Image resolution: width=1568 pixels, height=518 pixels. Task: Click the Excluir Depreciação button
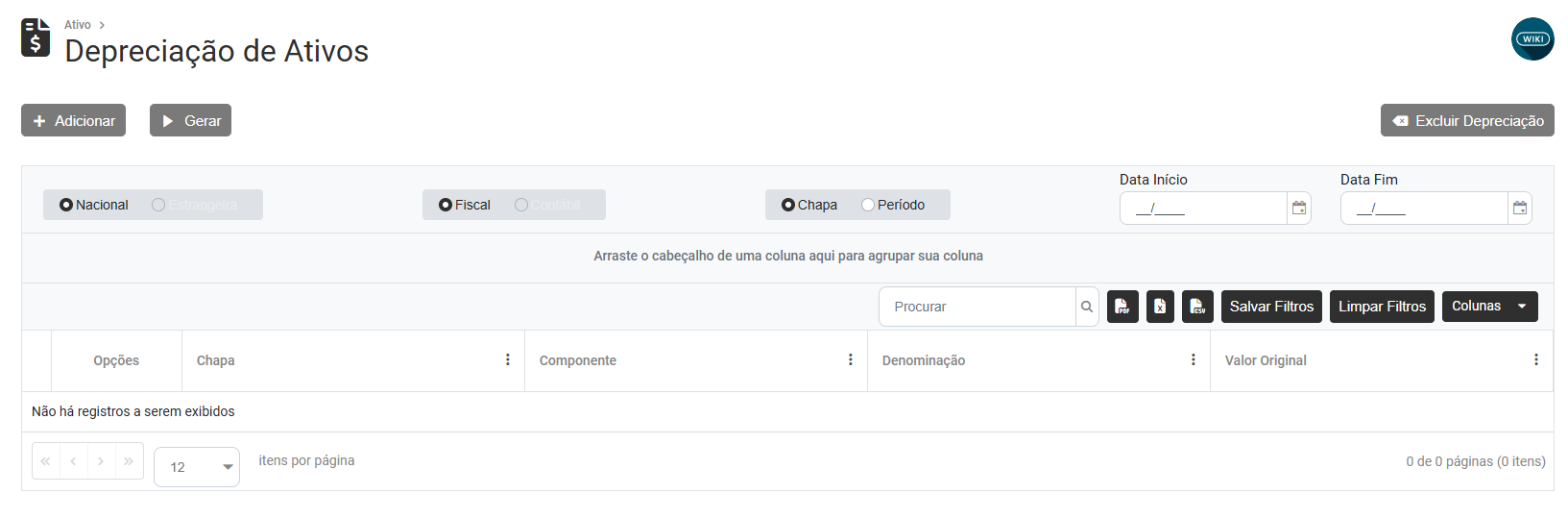pos(1467,120)
